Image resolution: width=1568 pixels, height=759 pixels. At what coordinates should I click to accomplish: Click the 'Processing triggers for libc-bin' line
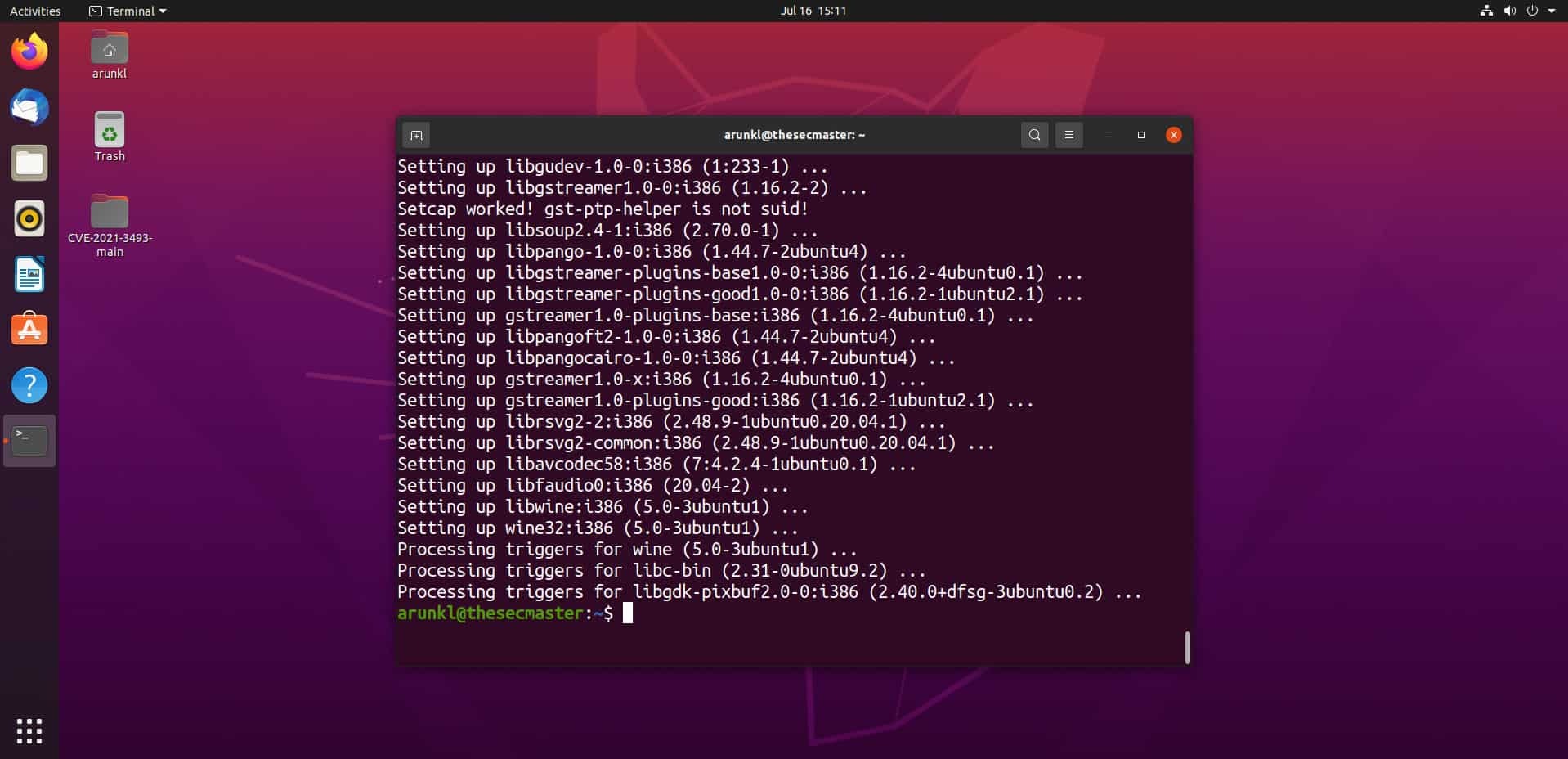coord(661,570)
